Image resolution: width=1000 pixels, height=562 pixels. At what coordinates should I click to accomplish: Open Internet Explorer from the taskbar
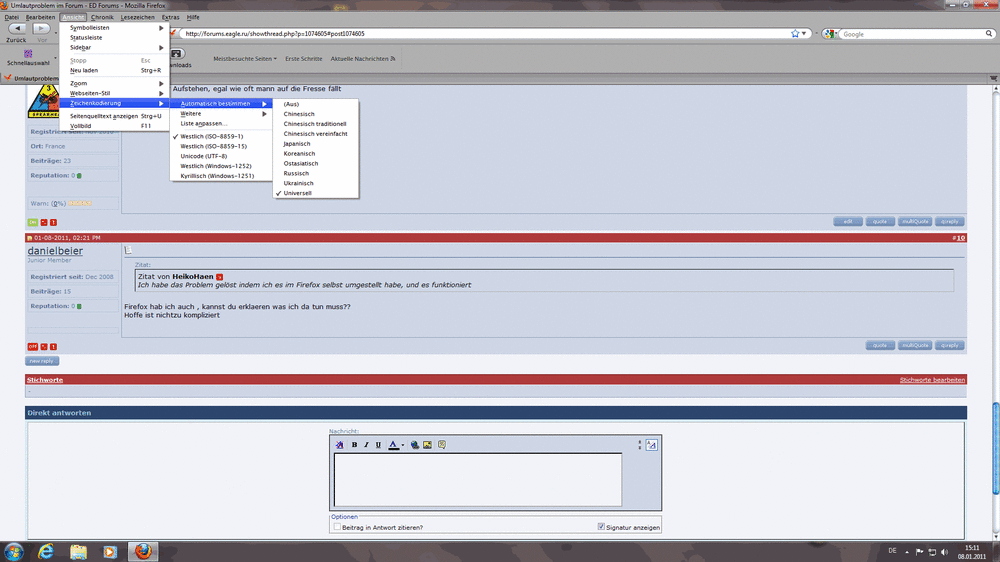(x=46, y=552)
